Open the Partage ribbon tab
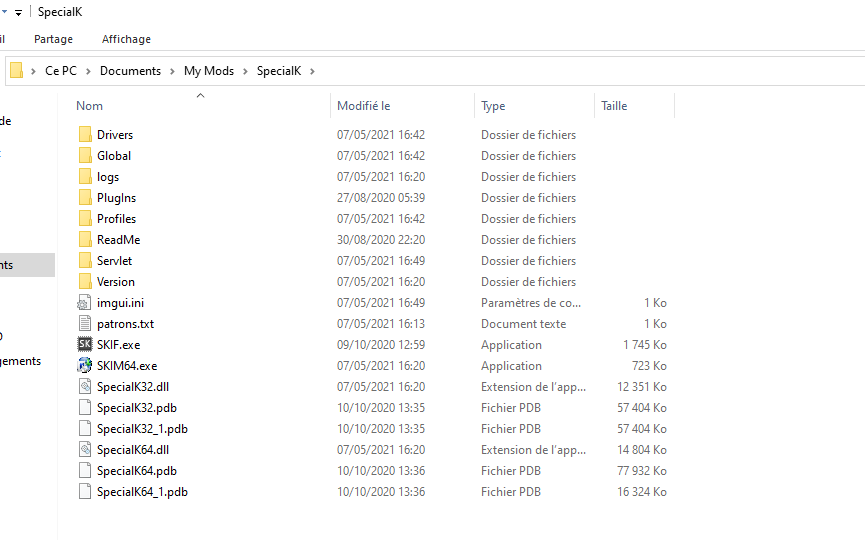The height and width of the screenshot is (540, 865). click(x=53, y=39)
